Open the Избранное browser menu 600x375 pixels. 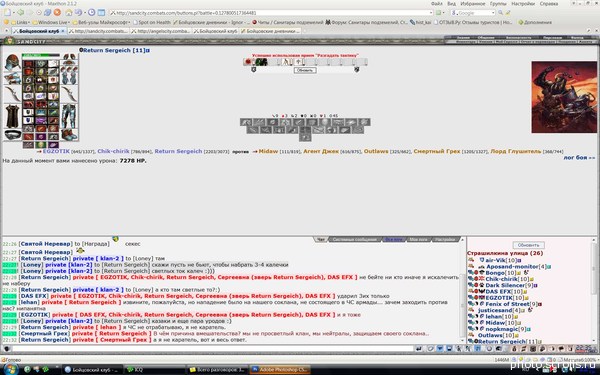[473, 3]
